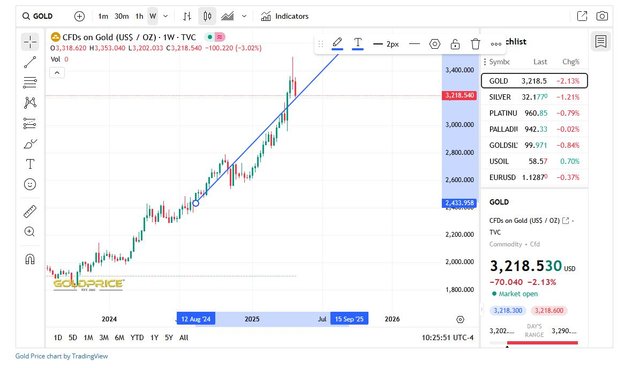Set range to 6M

tap(119, 337)
